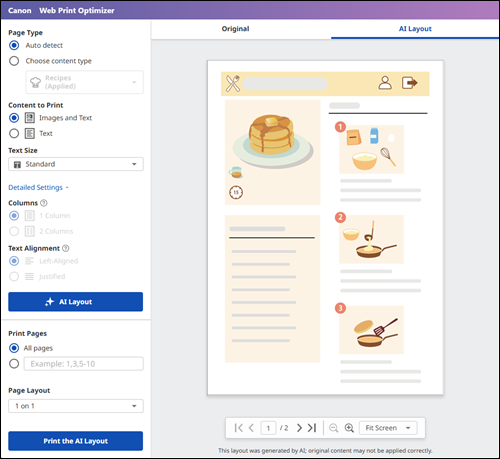
Task: Click the Justified text icon
Action: click(x=30, y=276)
